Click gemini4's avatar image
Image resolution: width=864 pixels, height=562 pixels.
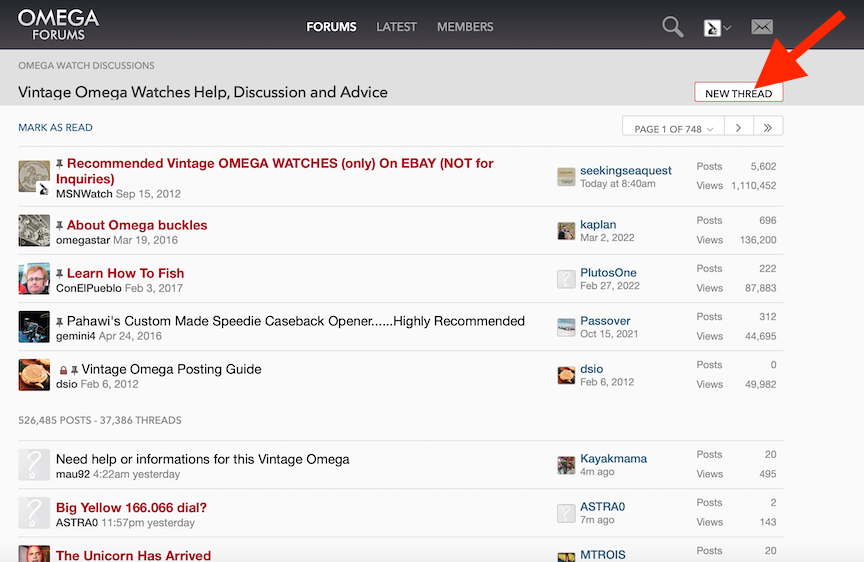(x=34, y=327)
